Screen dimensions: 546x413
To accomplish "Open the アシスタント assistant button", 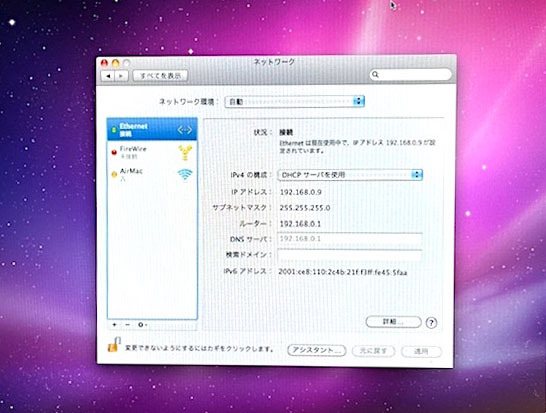I will [x=317, y=350].
